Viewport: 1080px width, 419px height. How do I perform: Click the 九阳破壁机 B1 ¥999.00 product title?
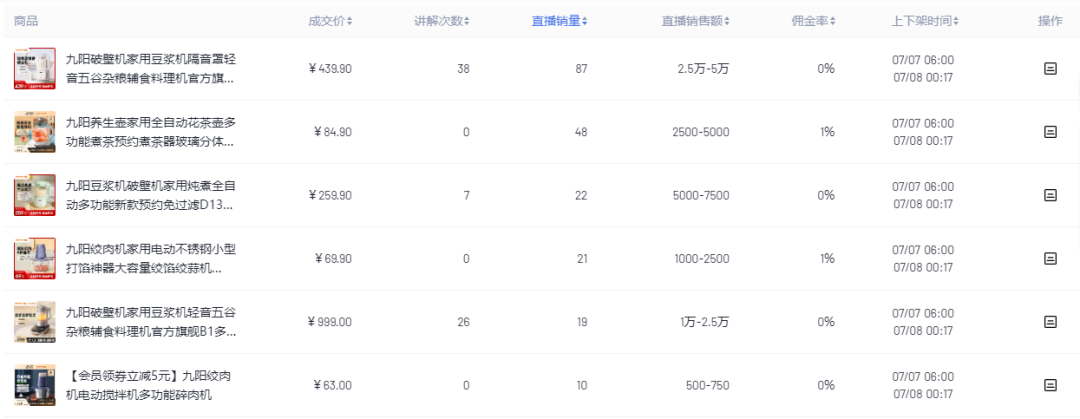point(150,321)
